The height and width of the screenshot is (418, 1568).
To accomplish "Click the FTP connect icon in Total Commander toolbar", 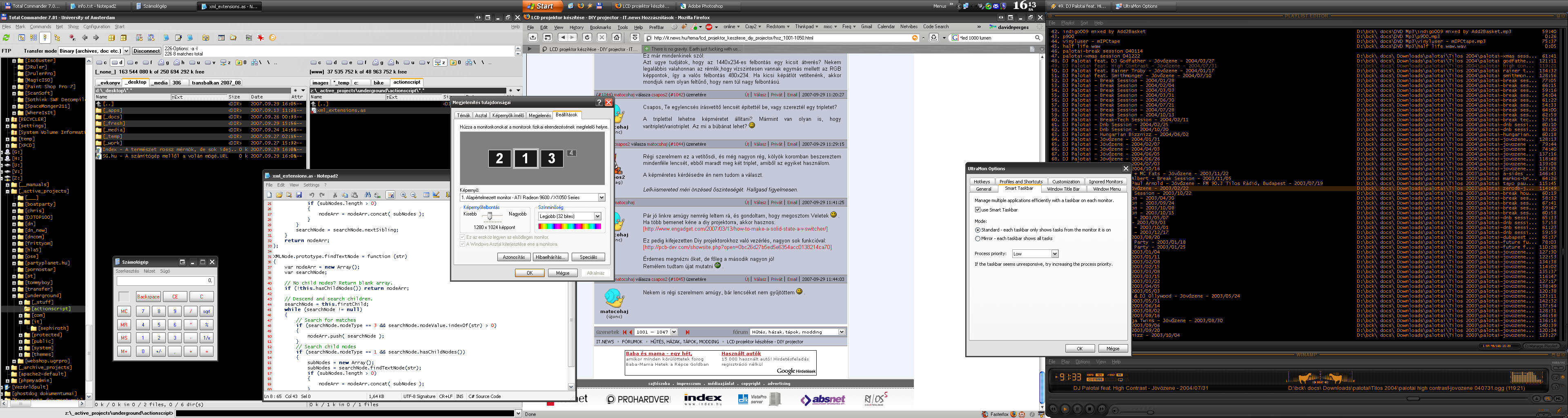I will click(x=139, y=38).
